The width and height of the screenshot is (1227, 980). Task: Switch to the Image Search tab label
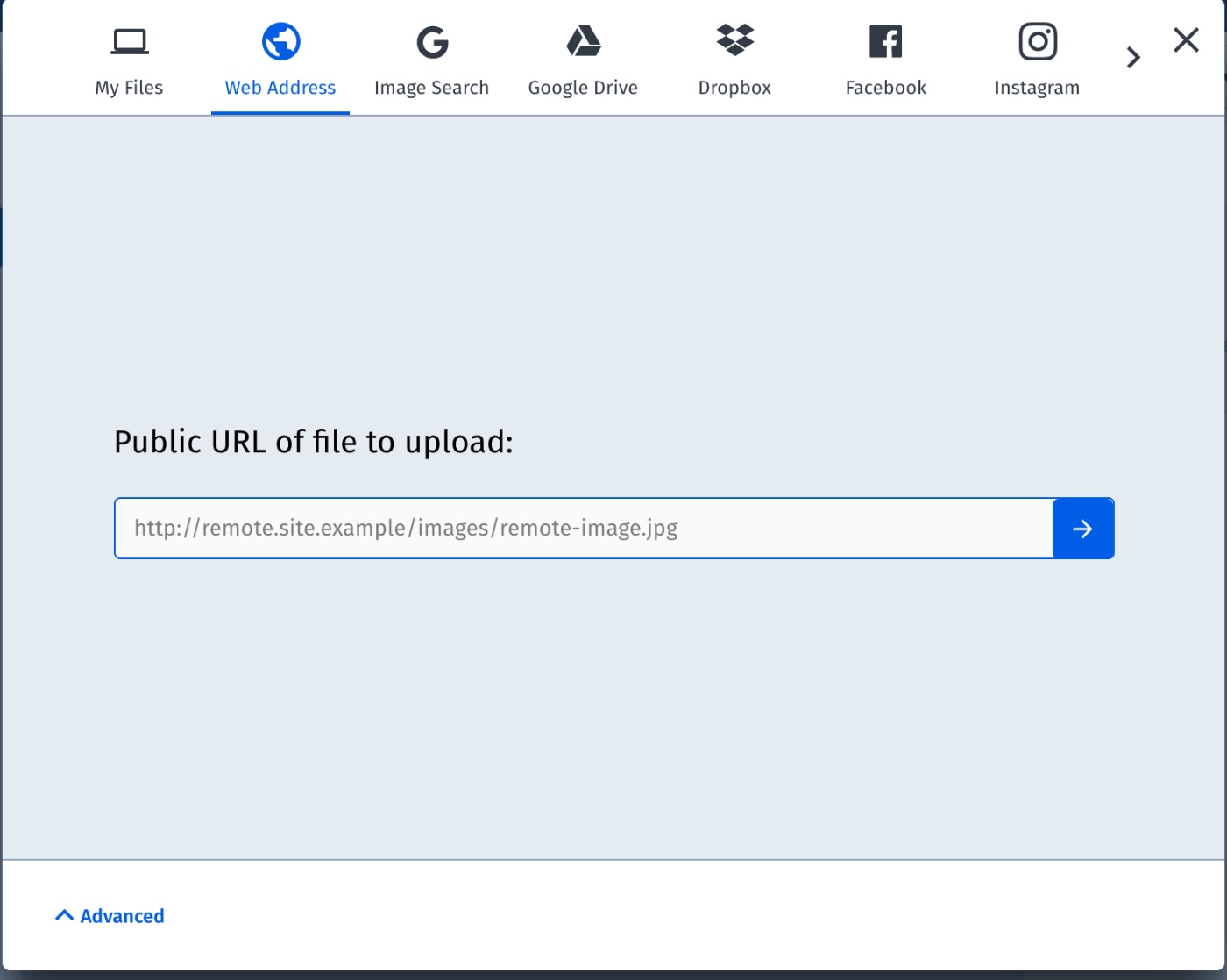[431, 88]
